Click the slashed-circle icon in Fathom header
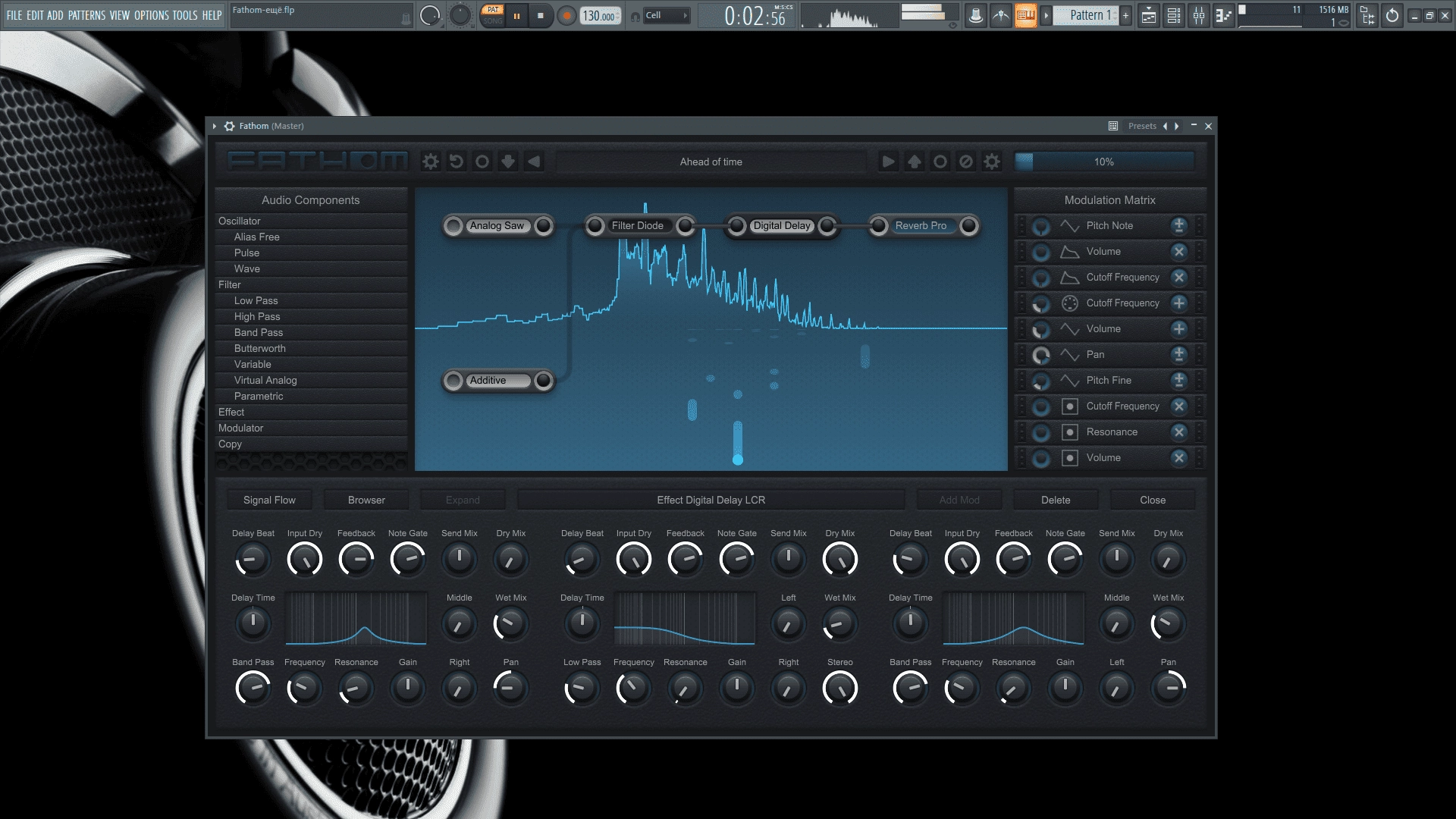Image resolution: width=1456 pixels, height=819 pixels. [965, 162]
